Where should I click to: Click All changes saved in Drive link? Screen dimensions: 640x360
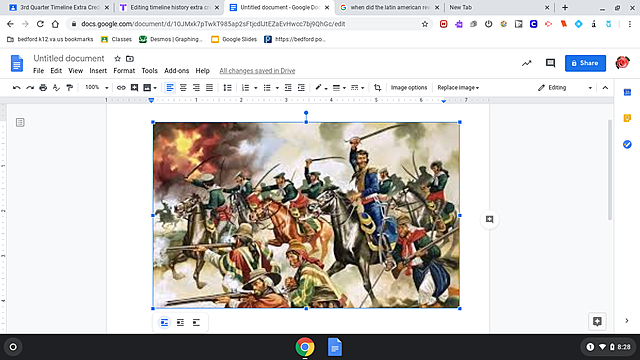coord(257,71)
